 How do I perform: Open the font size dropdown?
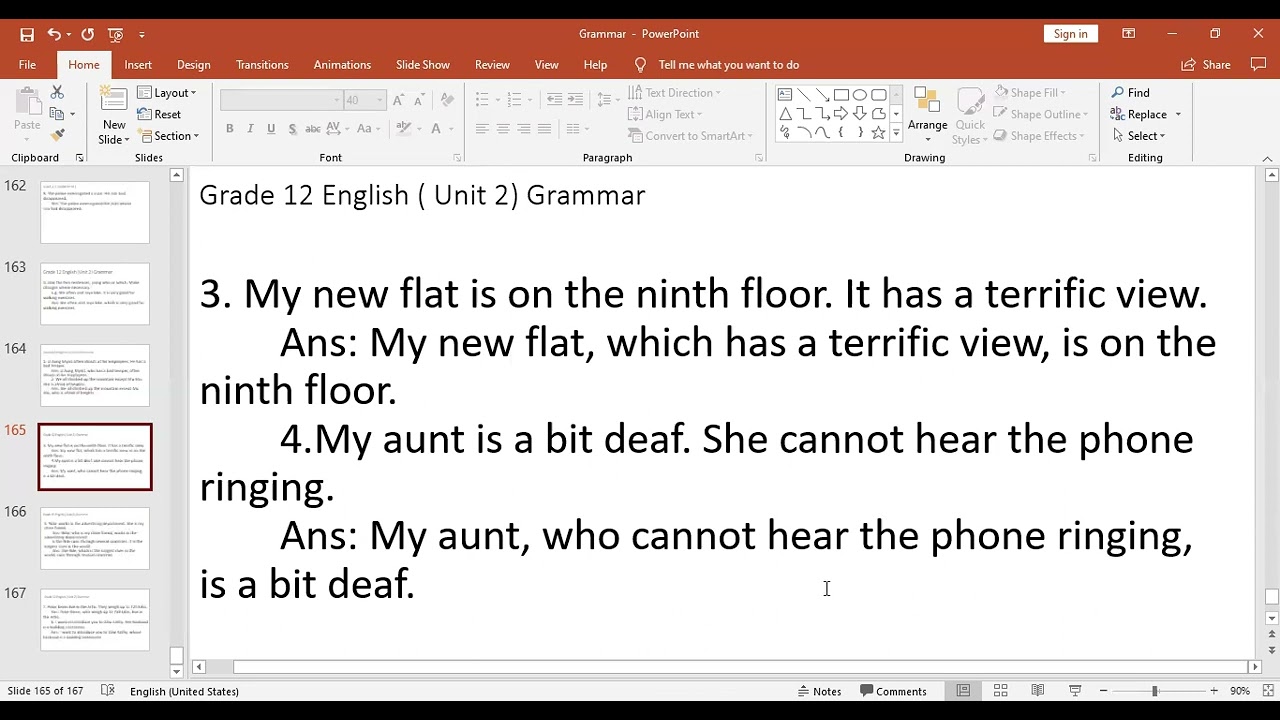click(x=379, y=100)
